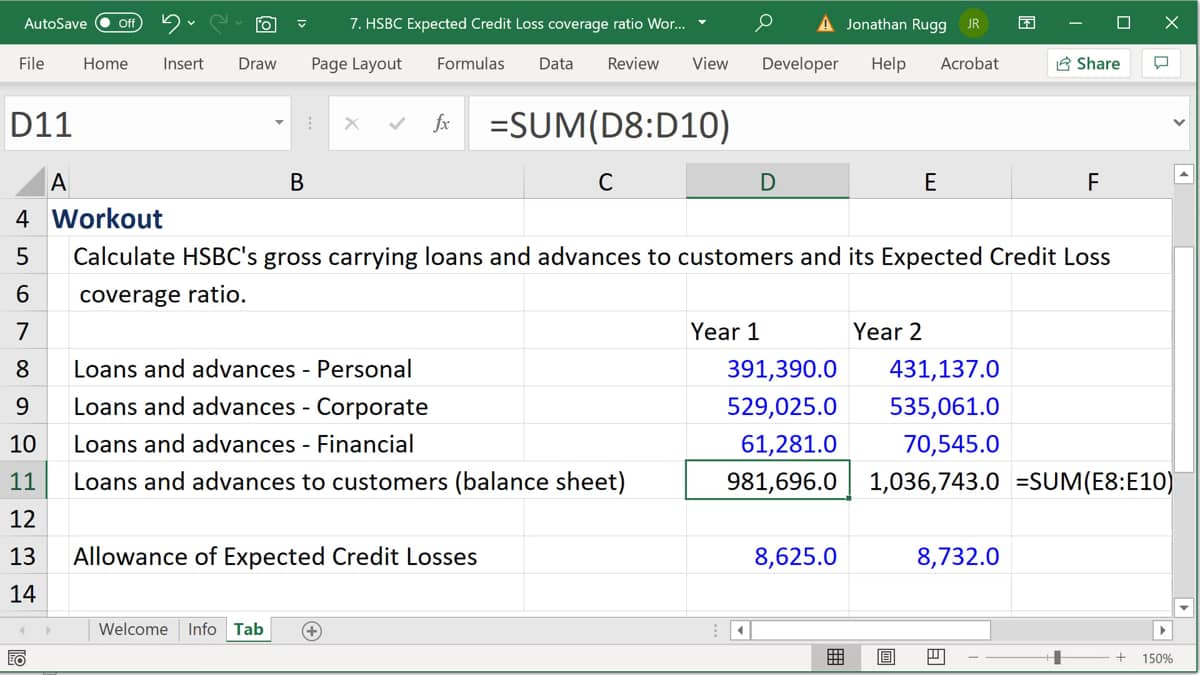Switch to the Insert ribbon tab

[183, 63]
